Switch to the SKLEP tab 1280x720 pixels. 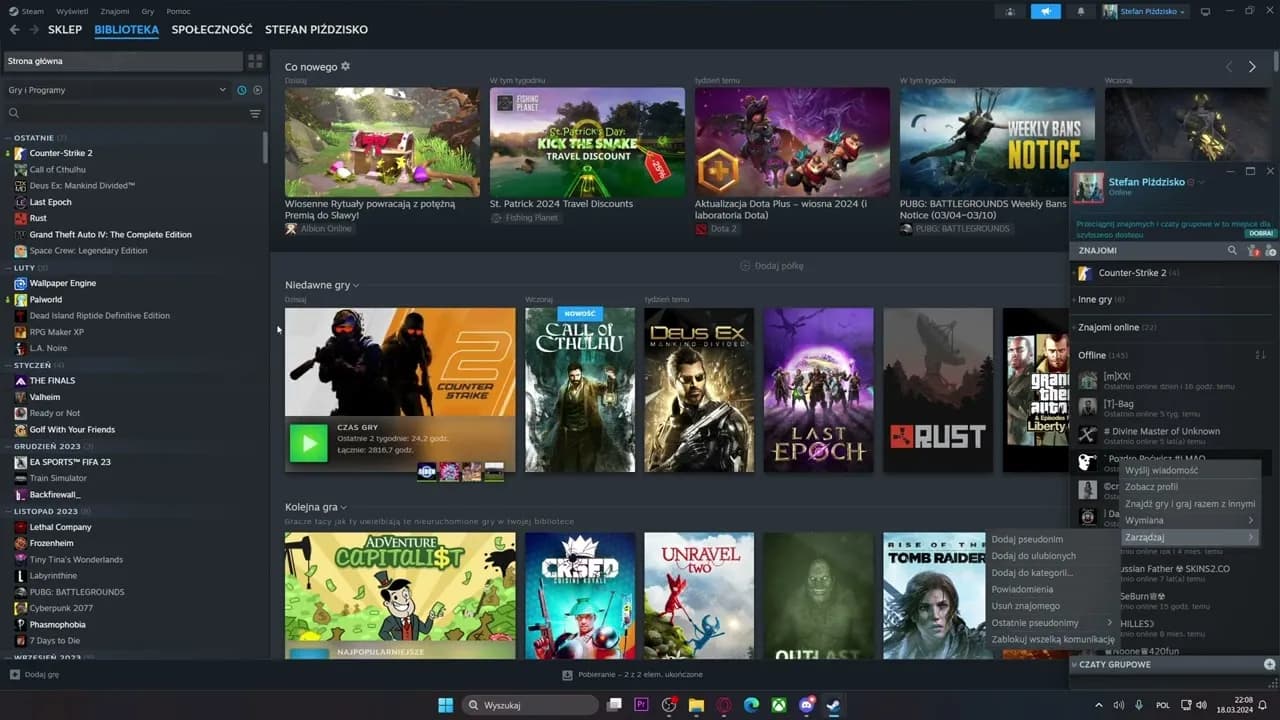65,30
